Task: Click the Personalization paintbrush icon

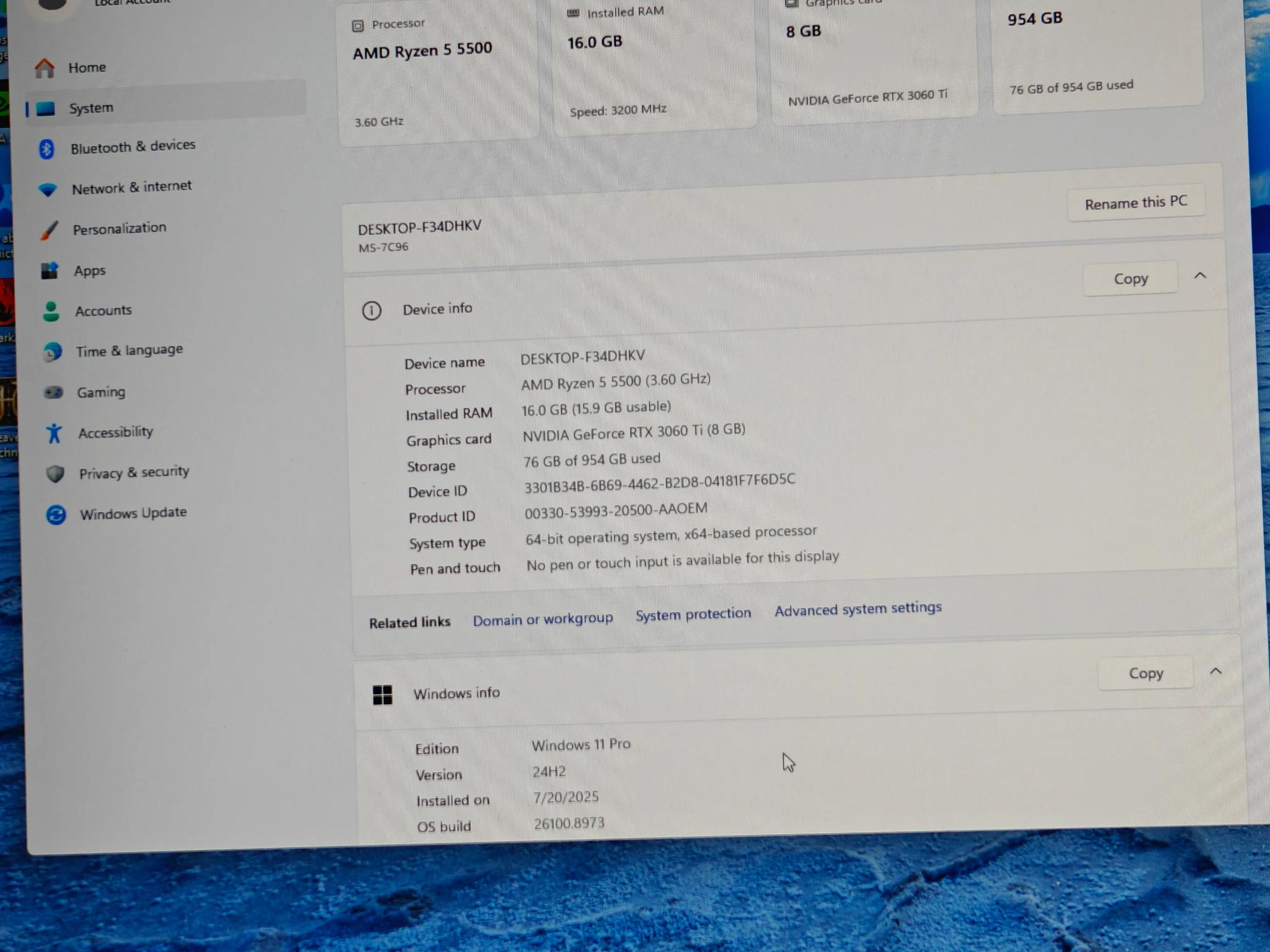Action: [x=49, y=231]
